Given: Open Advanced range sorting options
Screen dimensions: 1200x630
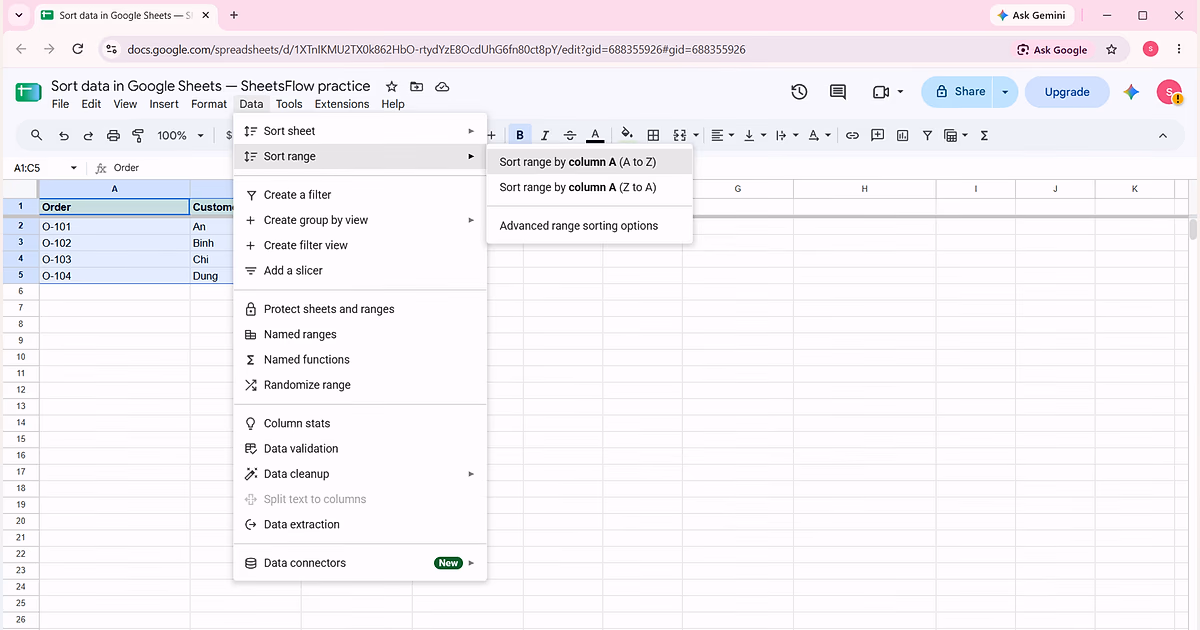Looking at the screenshot, I should coord(590,226).
